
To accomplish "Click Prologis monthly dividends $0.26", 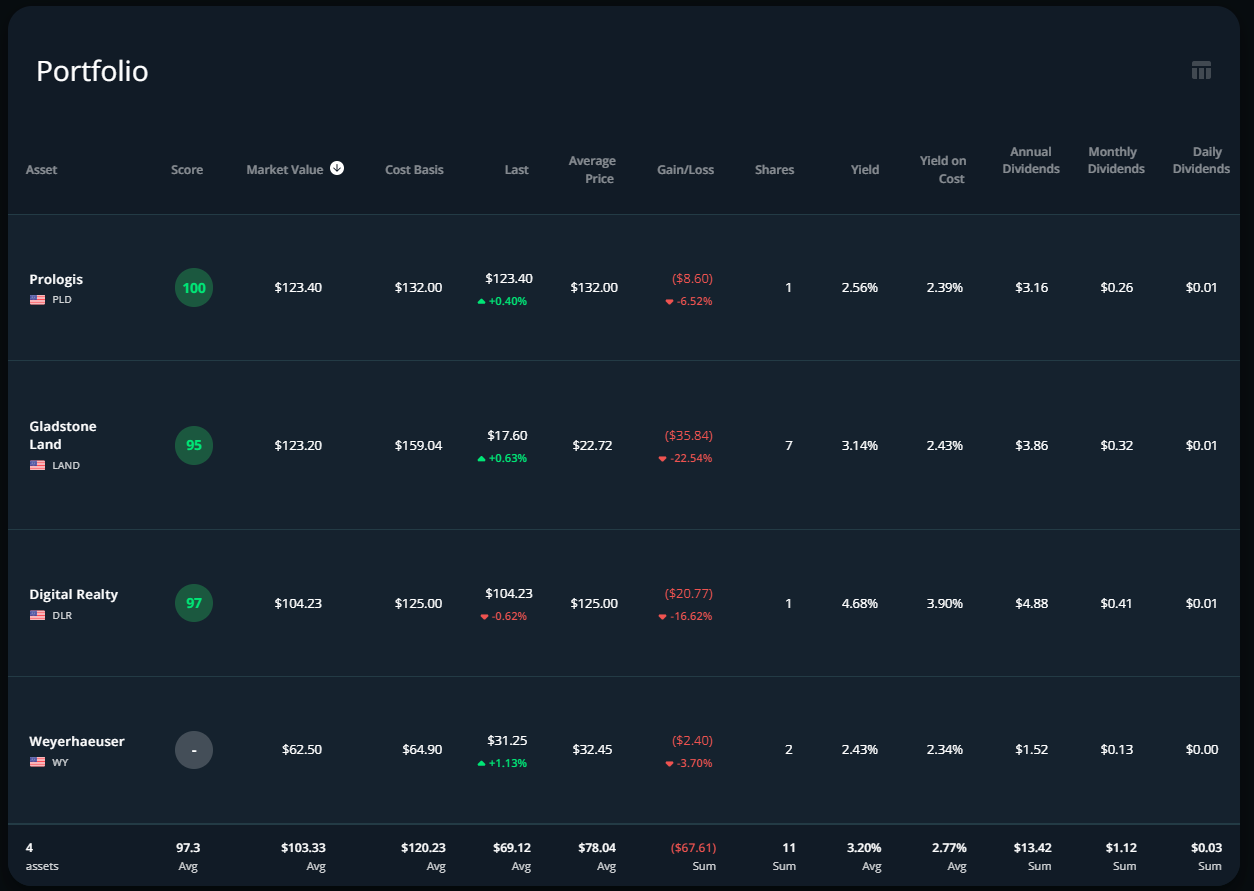I will point(1117,288).
